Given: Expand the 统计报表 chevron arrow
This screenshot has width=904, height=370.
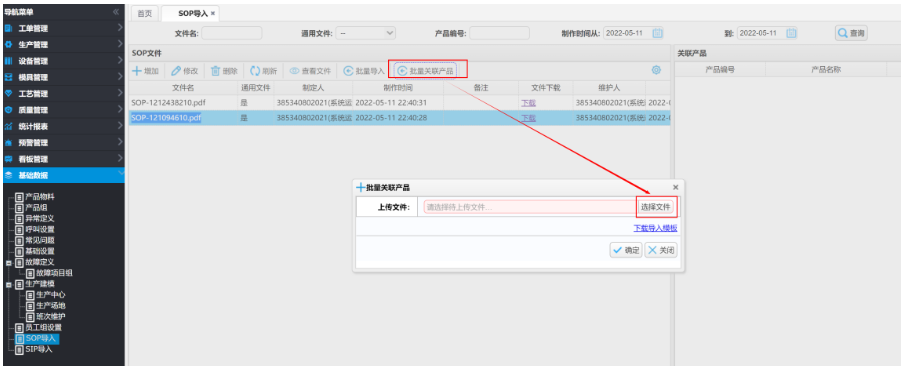Looking at the screenshot, I should [x=119, y=125].
